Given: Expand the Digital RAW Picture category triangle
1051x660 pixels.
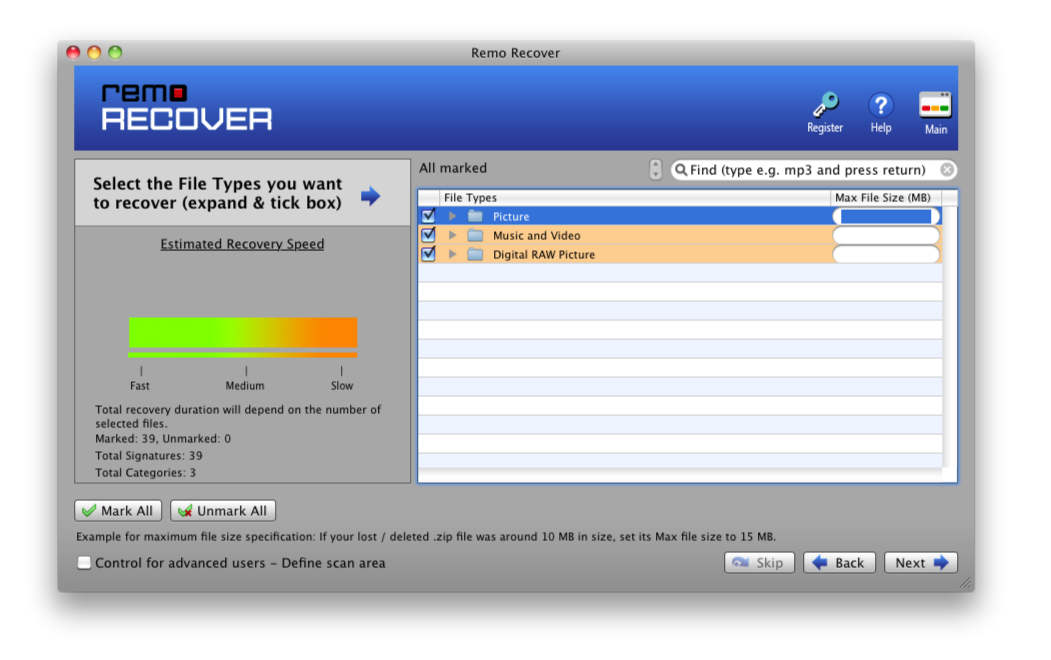Looking at the screenshot, I should [452, 255].
